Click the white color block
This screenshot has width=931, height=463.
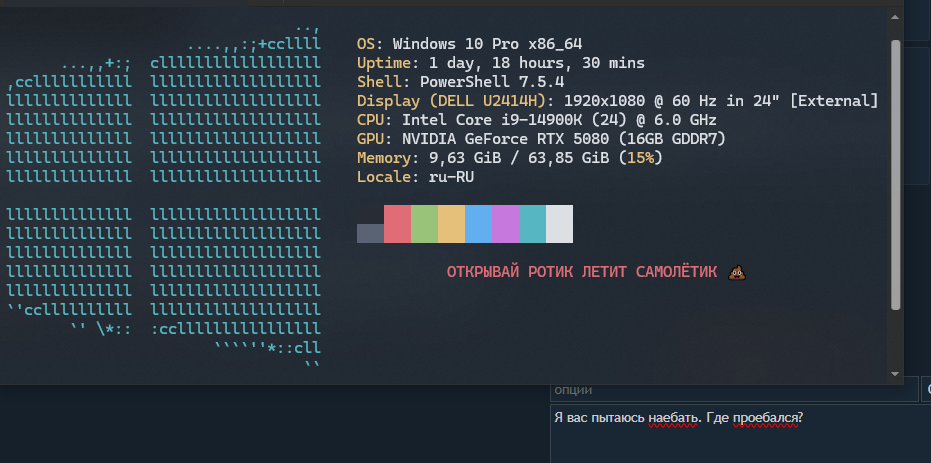tap(559, 224)
